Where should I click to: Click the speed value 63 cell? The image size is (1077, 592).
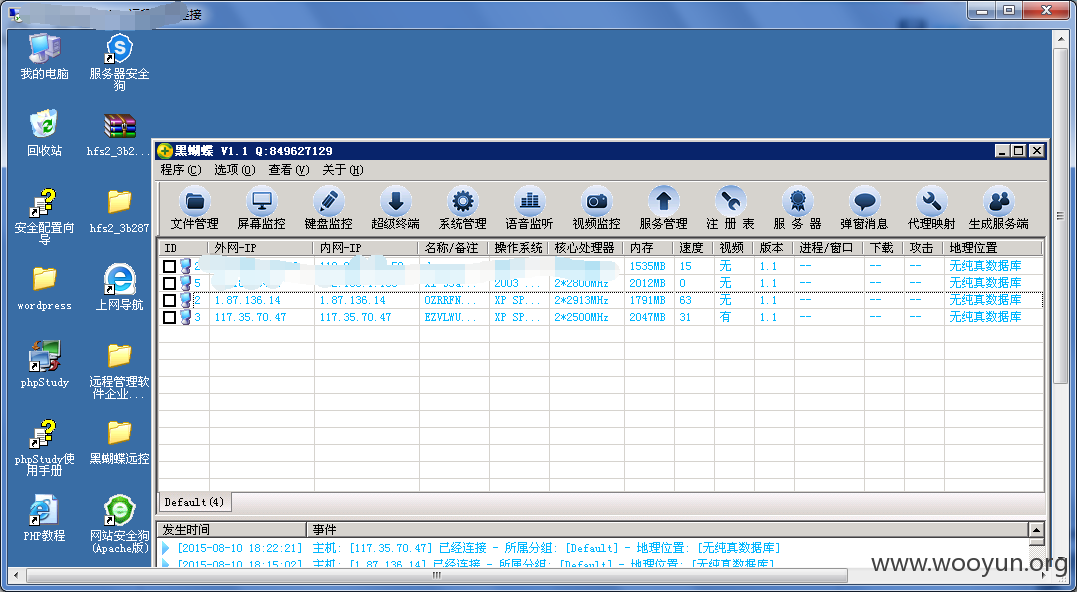point(685,300)
